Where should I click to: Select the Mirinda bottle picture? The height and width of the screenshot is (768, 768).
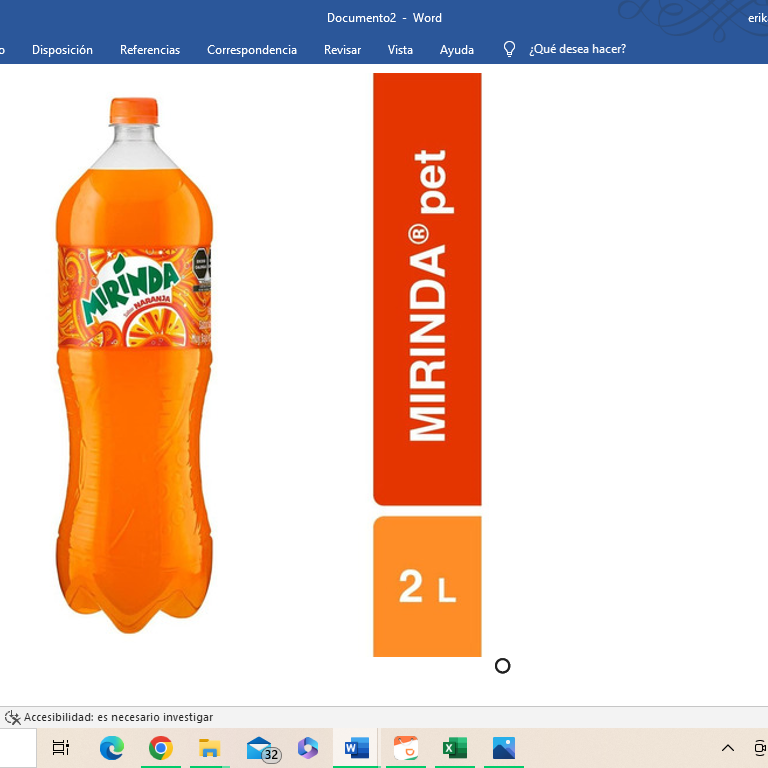click(134, 365)
